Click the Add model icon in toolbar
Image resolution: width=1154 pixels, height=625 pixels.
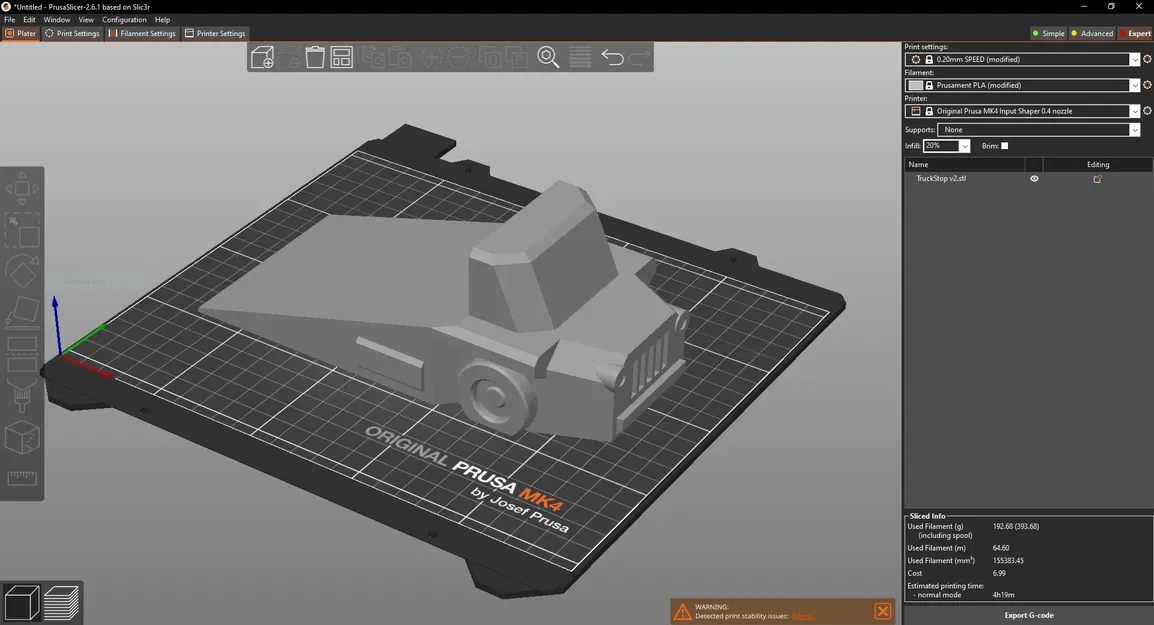262,57
